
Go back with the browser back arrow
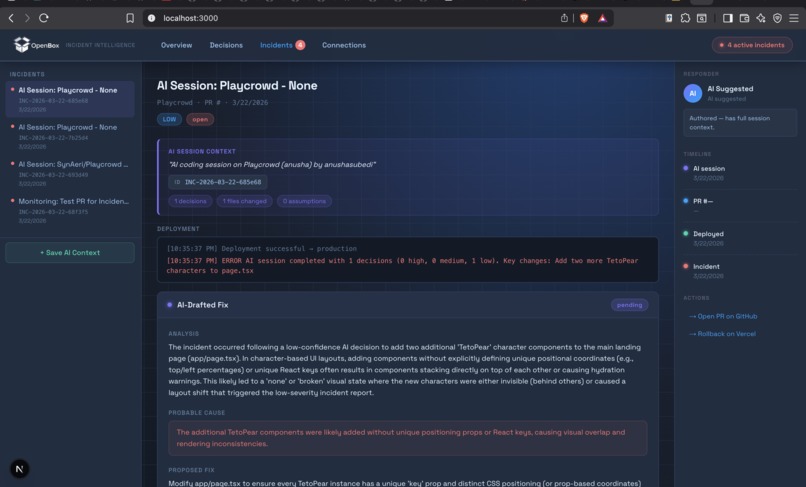[11, 18]
